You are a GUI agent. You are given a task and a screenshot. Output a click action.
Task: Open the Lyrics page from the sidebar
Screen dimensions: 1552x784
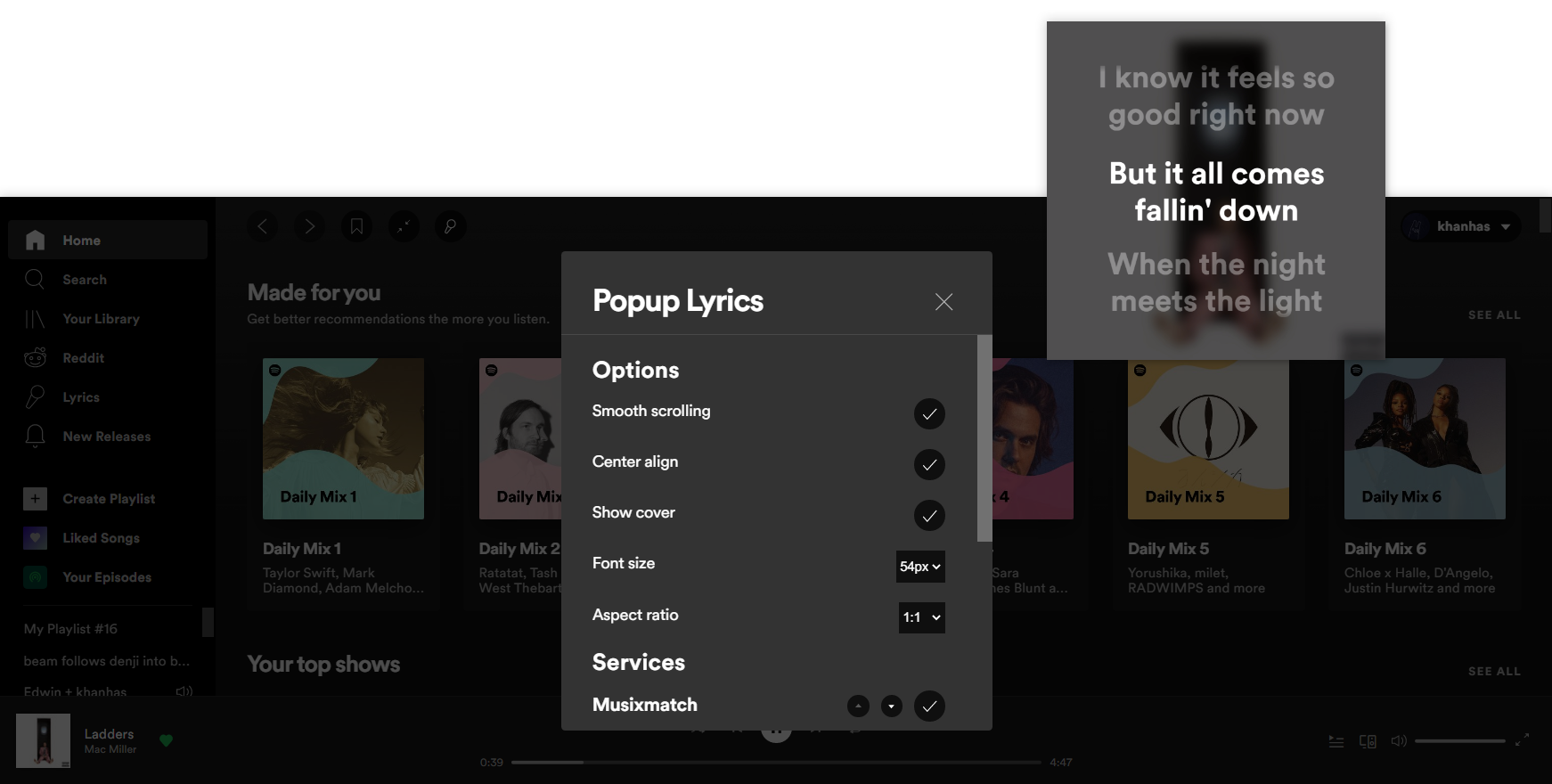[x=81, y=396]
